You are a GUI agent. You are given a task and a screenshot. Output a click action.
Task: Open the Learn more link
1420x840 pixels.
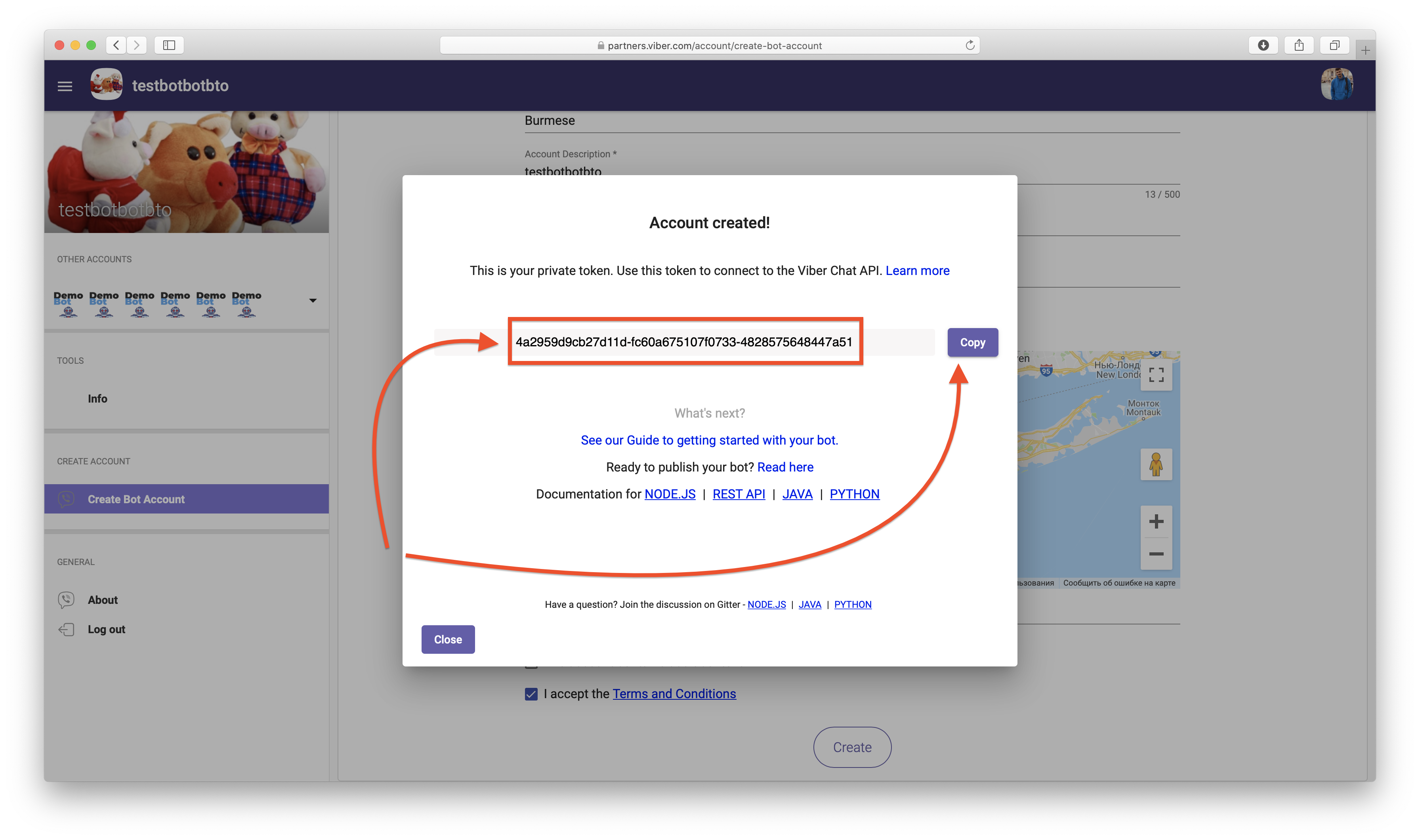pyautogui.click(x=917, y=271)
